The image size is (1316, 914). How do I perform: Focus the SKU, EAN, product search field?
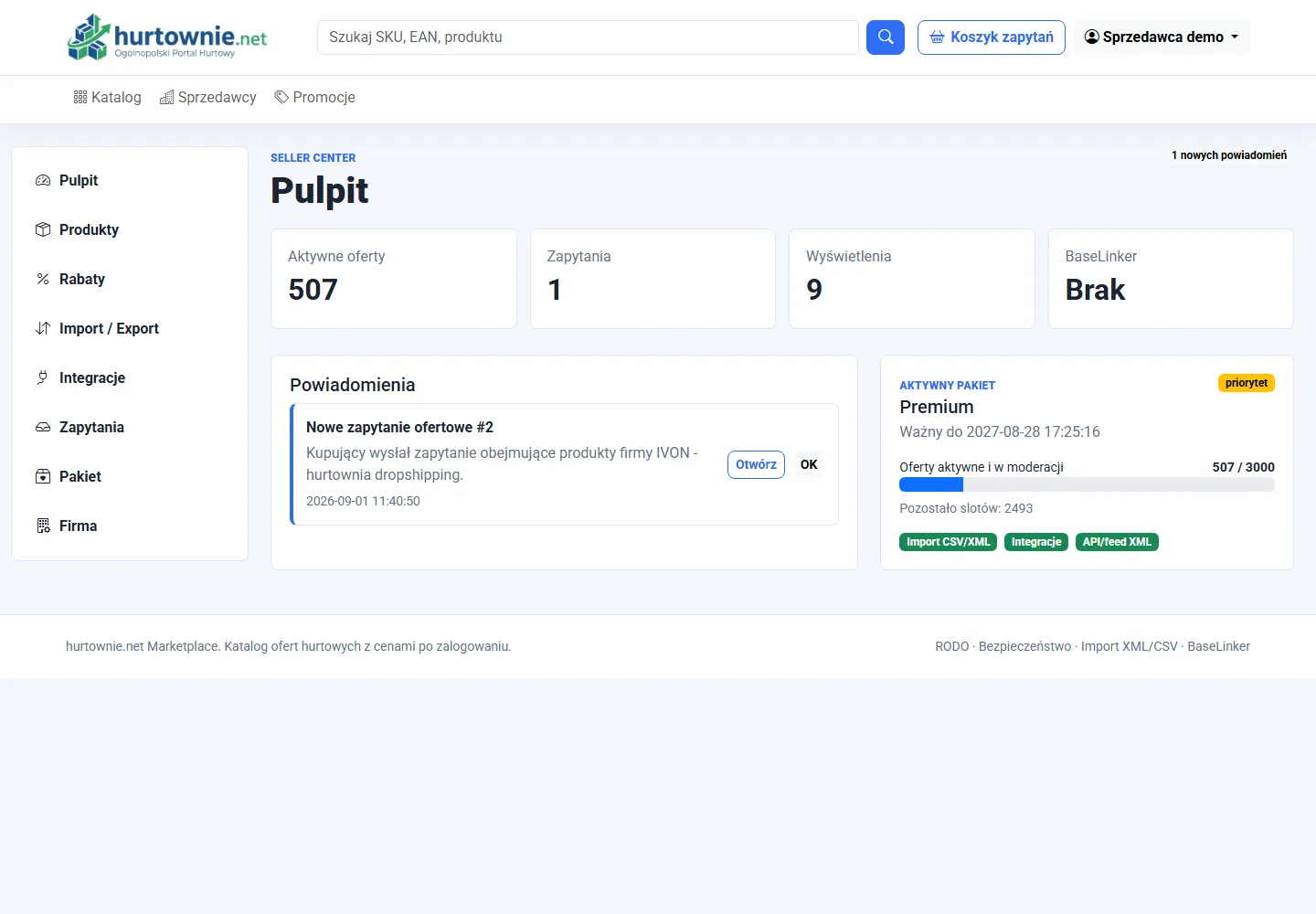(588, 37)
